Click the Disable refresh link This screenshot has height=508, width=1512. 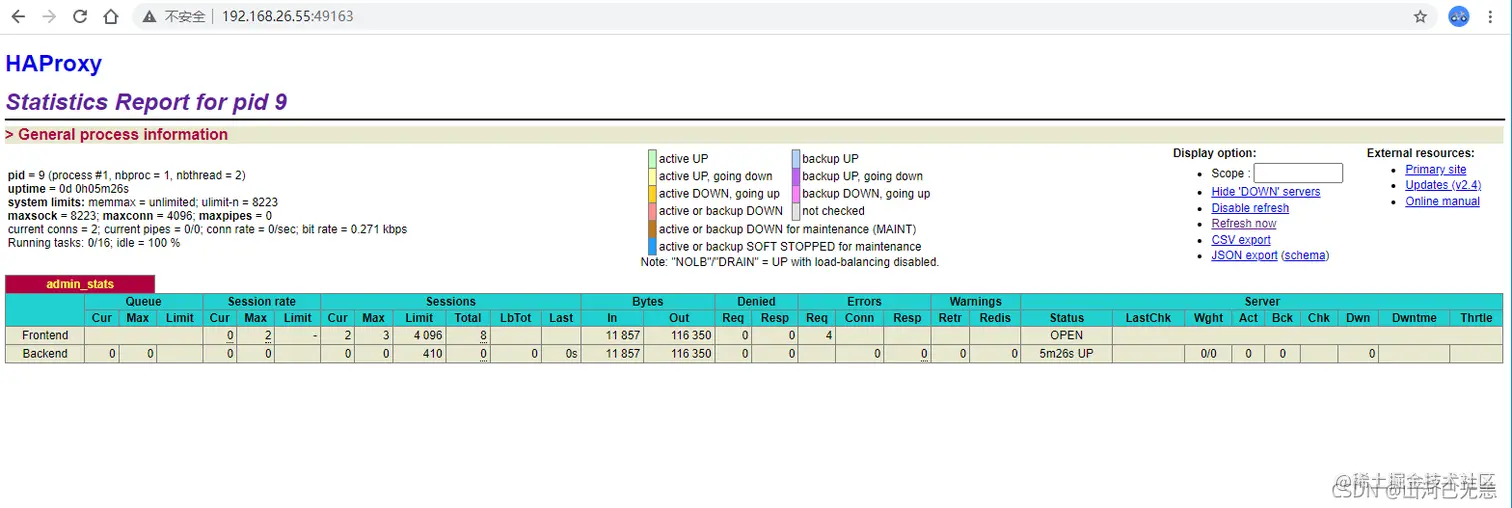[x=1250, y=208]
